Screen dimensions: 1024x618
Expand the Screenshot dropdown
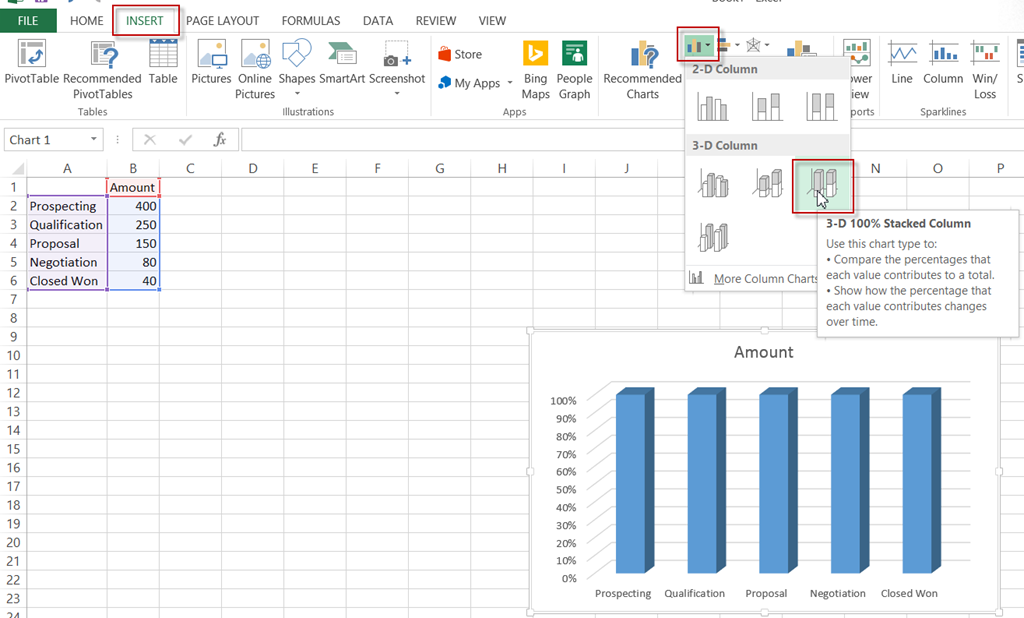(397, 93)
